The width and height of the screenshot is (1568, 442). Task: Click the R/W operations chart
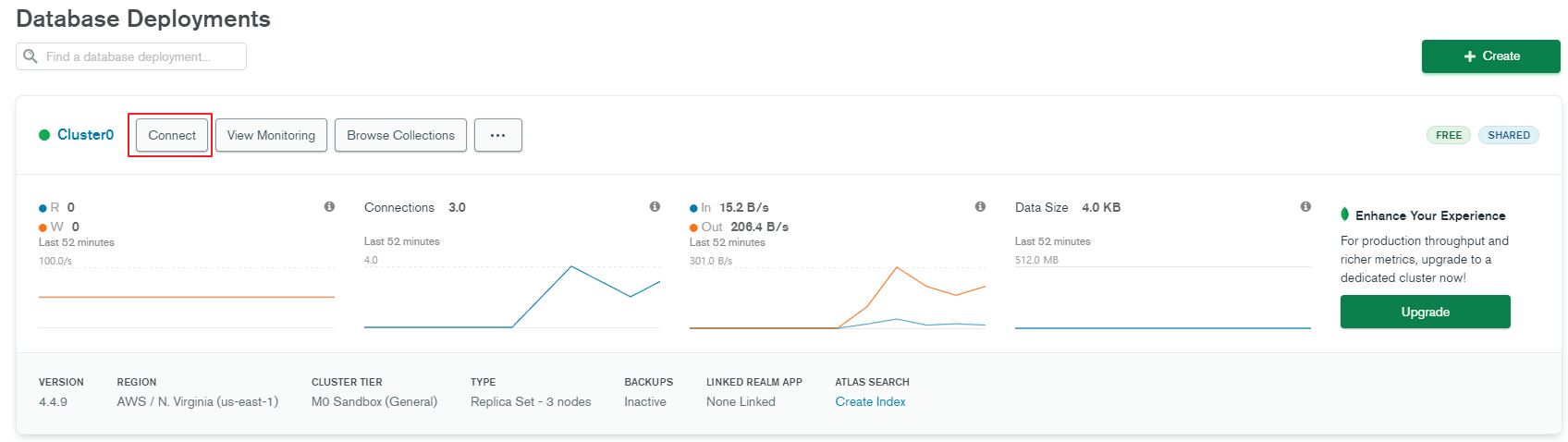pos(187,297)
